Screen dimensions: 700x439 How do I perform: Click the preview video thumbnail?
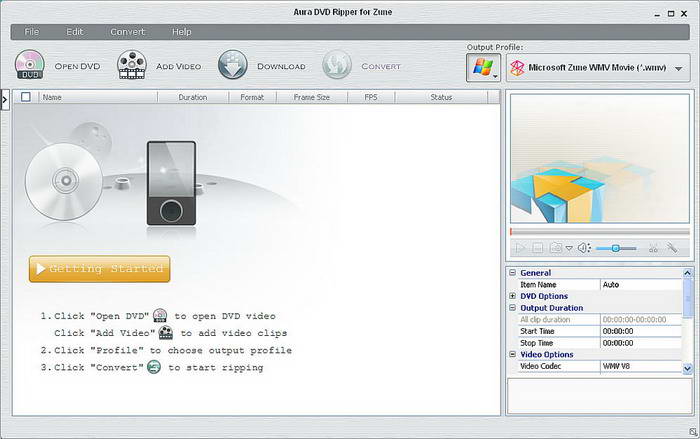point(600,158)
